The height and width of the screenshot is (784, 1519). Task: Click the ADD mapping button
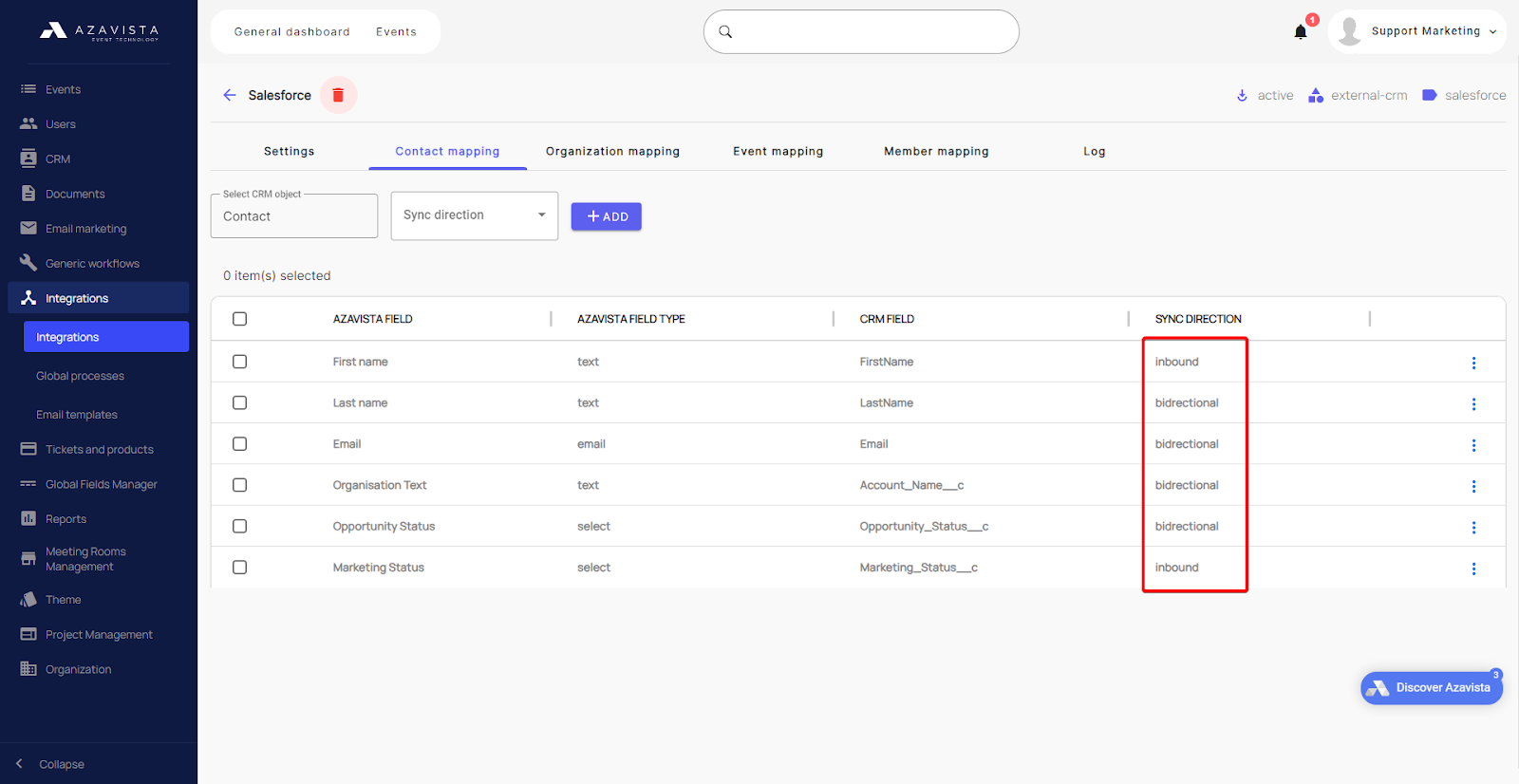tap(606, 216)
